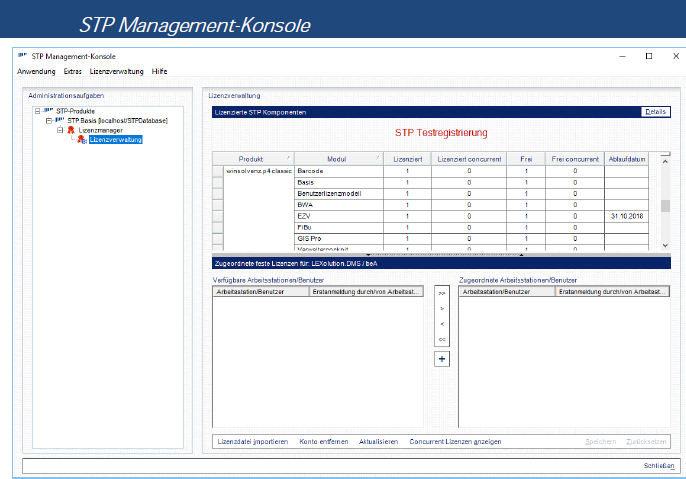Select the Lizenzmanager tree item
The height and width of the screenshot is (479, 686).
point(101,130)
